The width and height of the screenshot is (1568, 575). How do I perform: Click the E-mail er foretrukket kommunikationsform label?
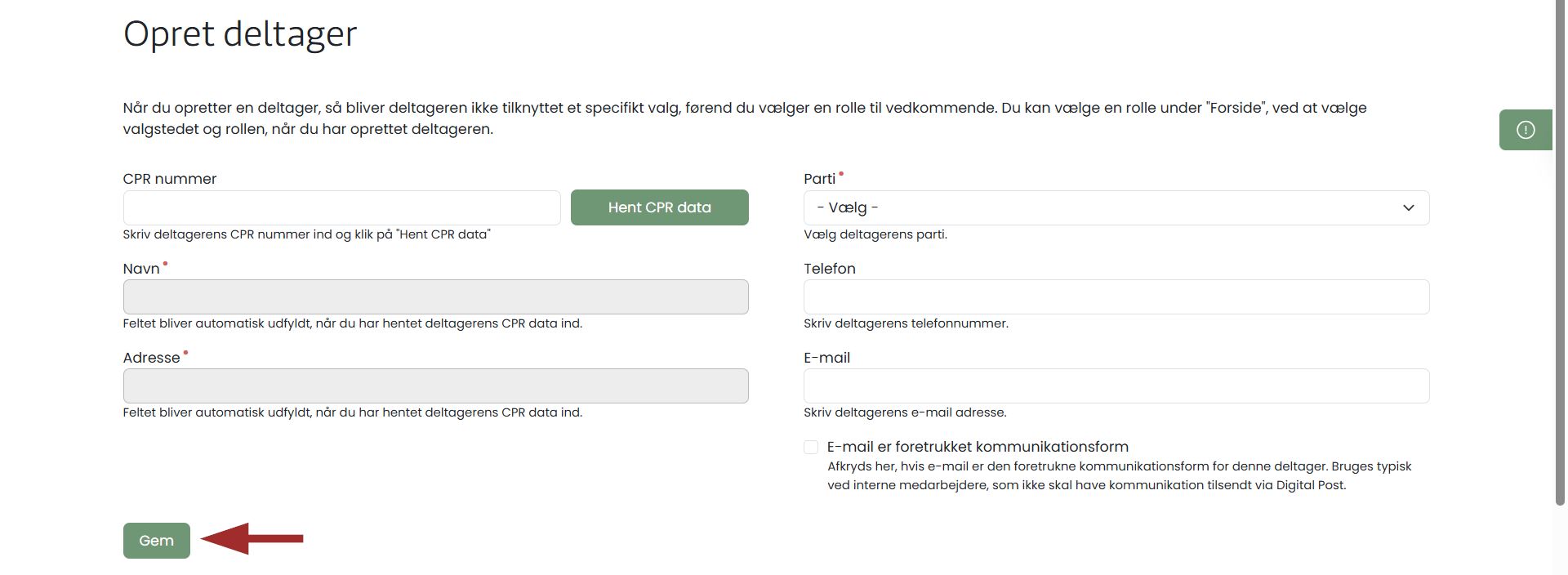pyautogui.click(x=978, y=447)
